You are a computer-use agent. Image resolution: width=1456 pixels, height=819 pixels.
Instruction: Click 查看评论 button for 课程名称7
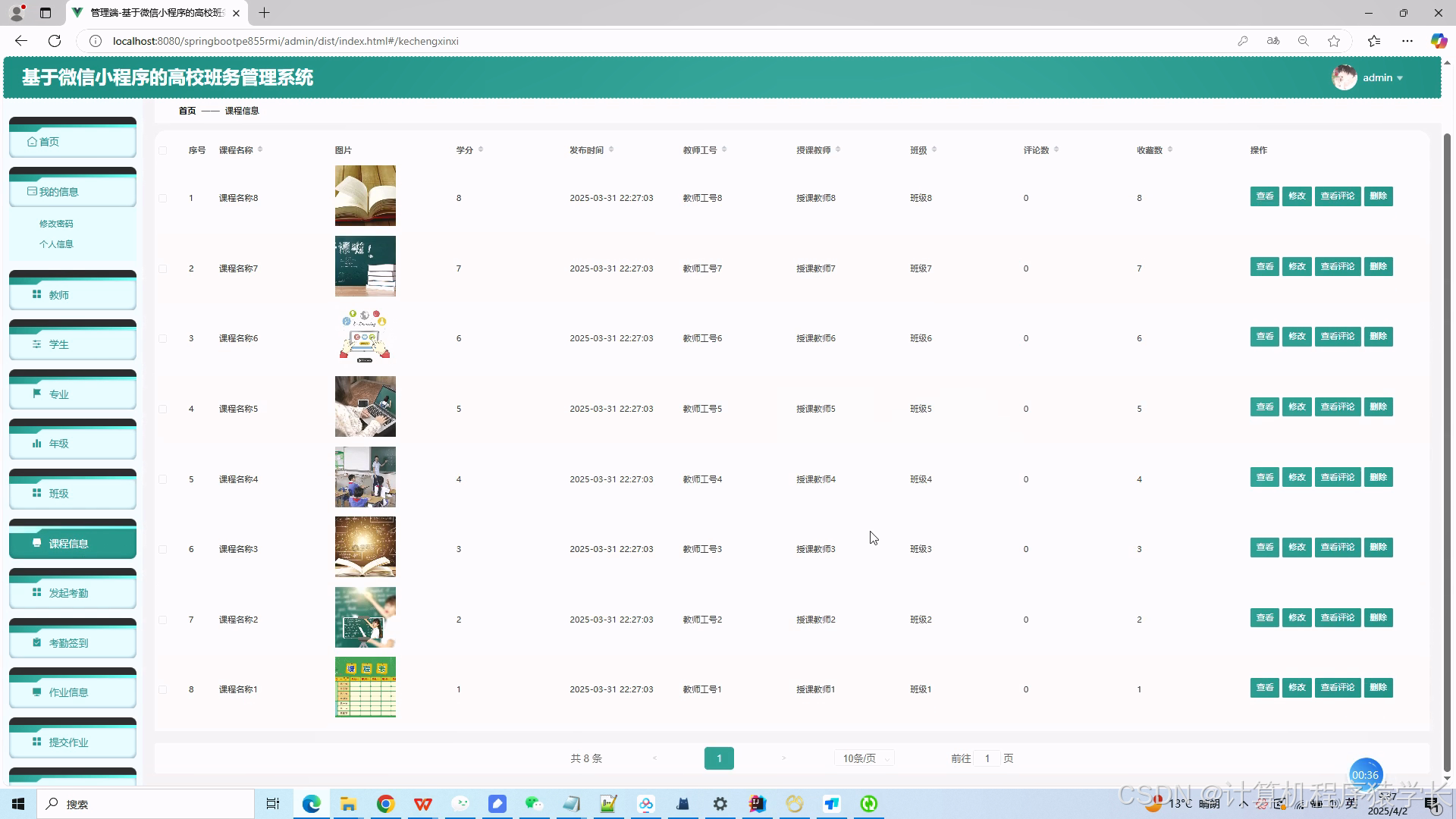pyautogui.click(x=1337, y=267)
